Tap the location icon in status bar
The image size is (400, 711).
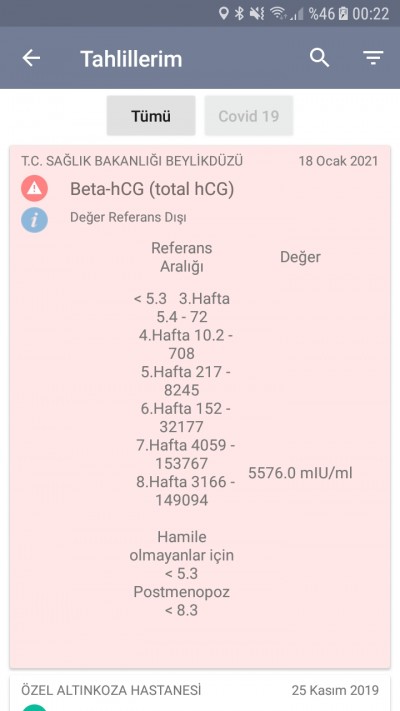tap(224, 13)
